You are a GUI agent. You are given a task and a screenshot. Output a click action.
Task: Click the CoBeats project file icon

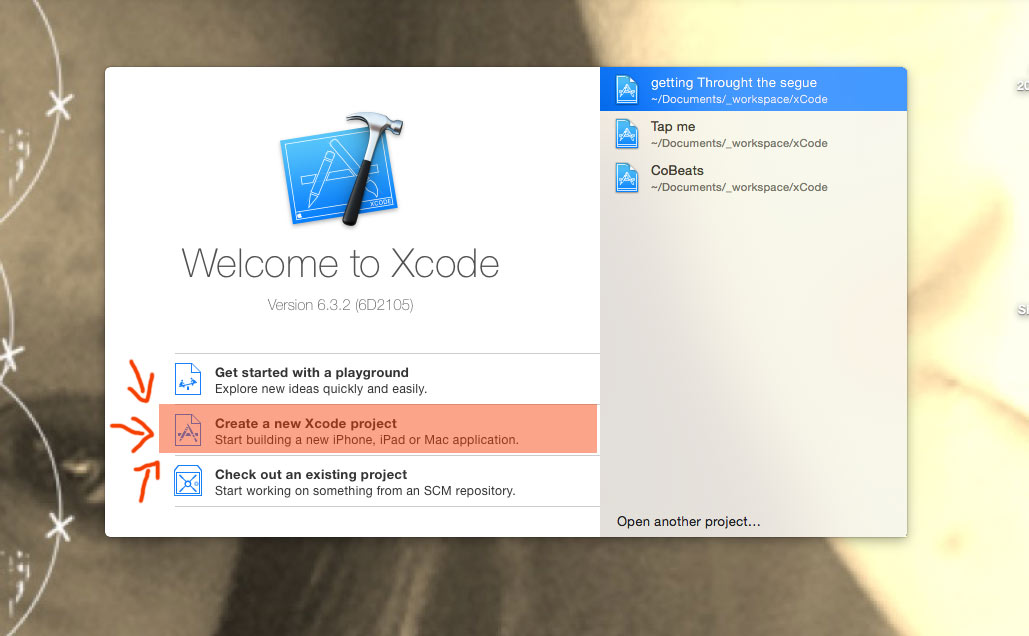pos(625,177)
